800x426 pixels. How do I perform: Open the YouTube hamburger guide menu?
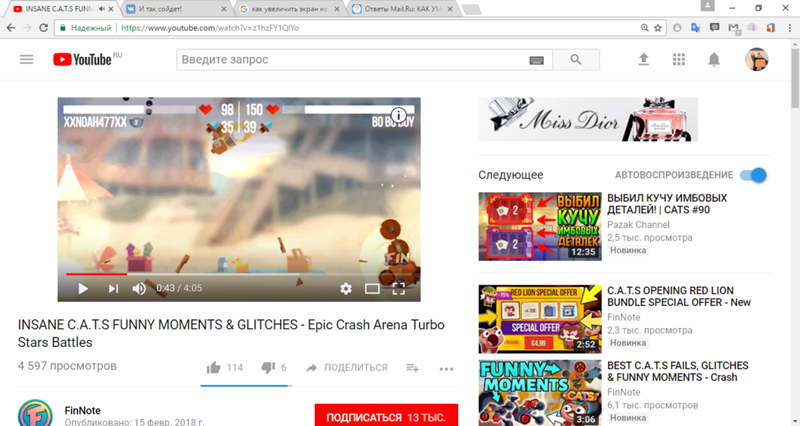(x=27, y=60)
